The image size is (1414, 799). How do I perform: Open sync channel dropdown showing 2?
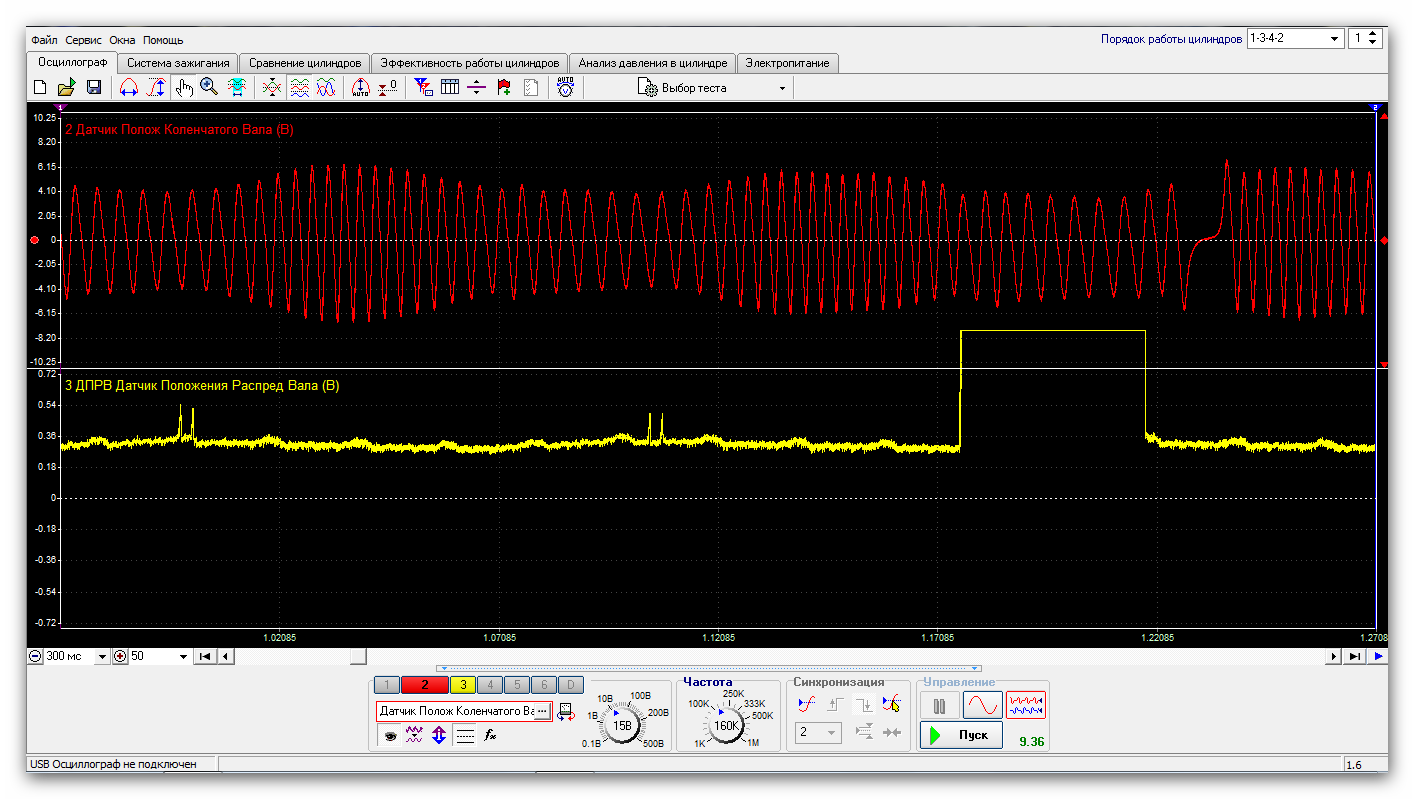[818, 733]
